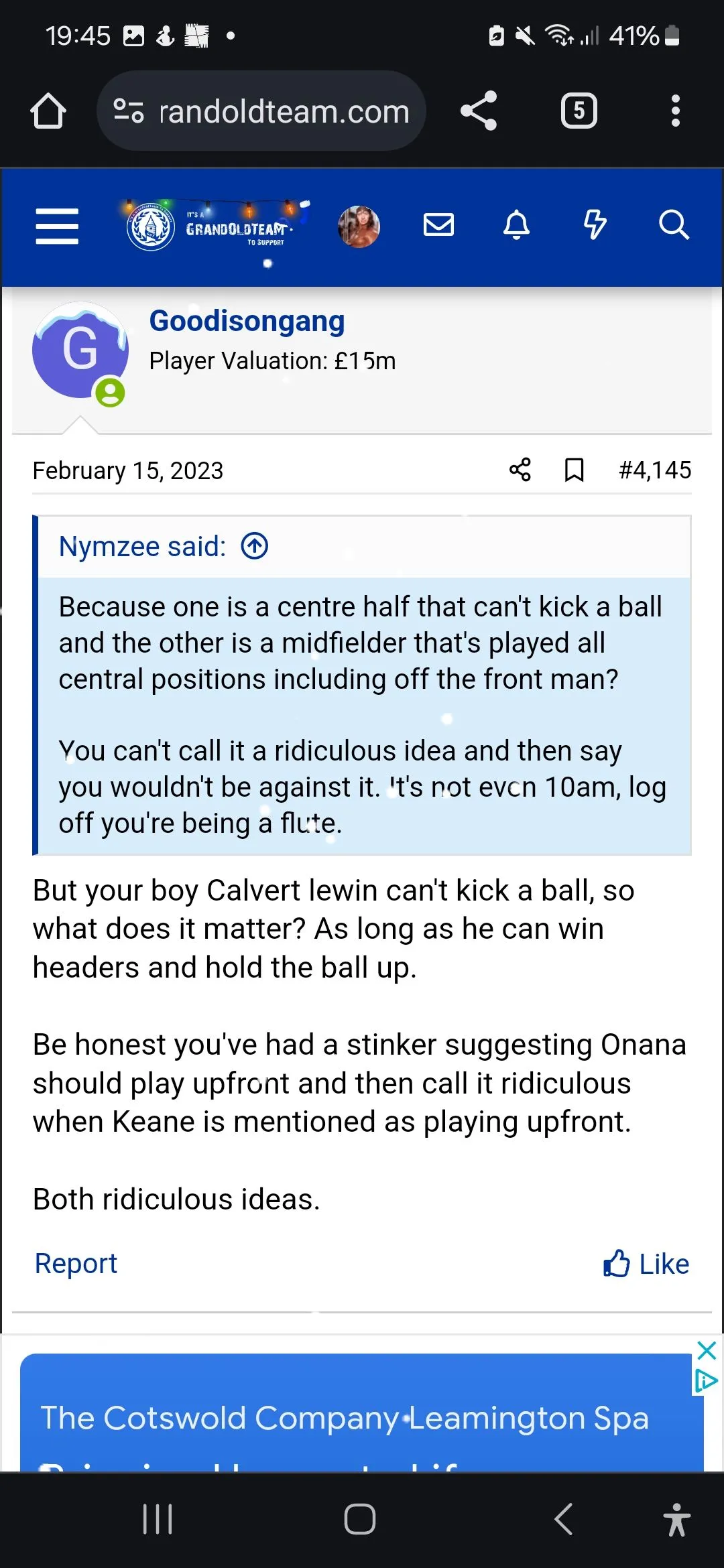
Task: Open post number #4,145 permalink
Action: [654, 470]
